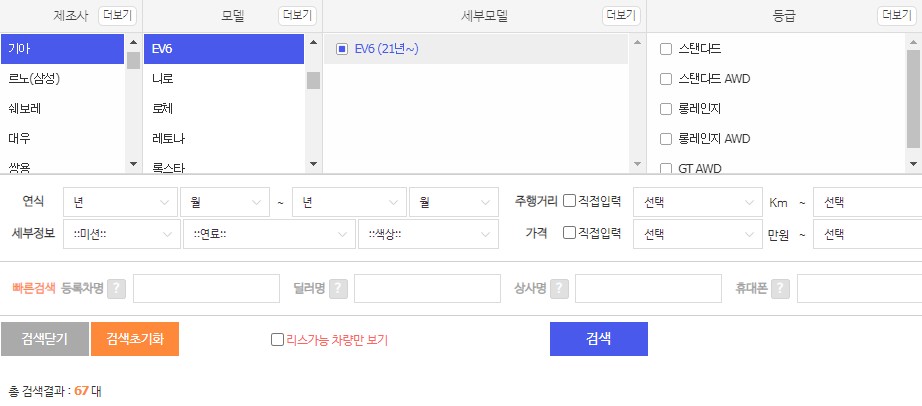Check the 롱레인지 grade option
Viewport: 922px width, 406px height.
pos(666,109)
